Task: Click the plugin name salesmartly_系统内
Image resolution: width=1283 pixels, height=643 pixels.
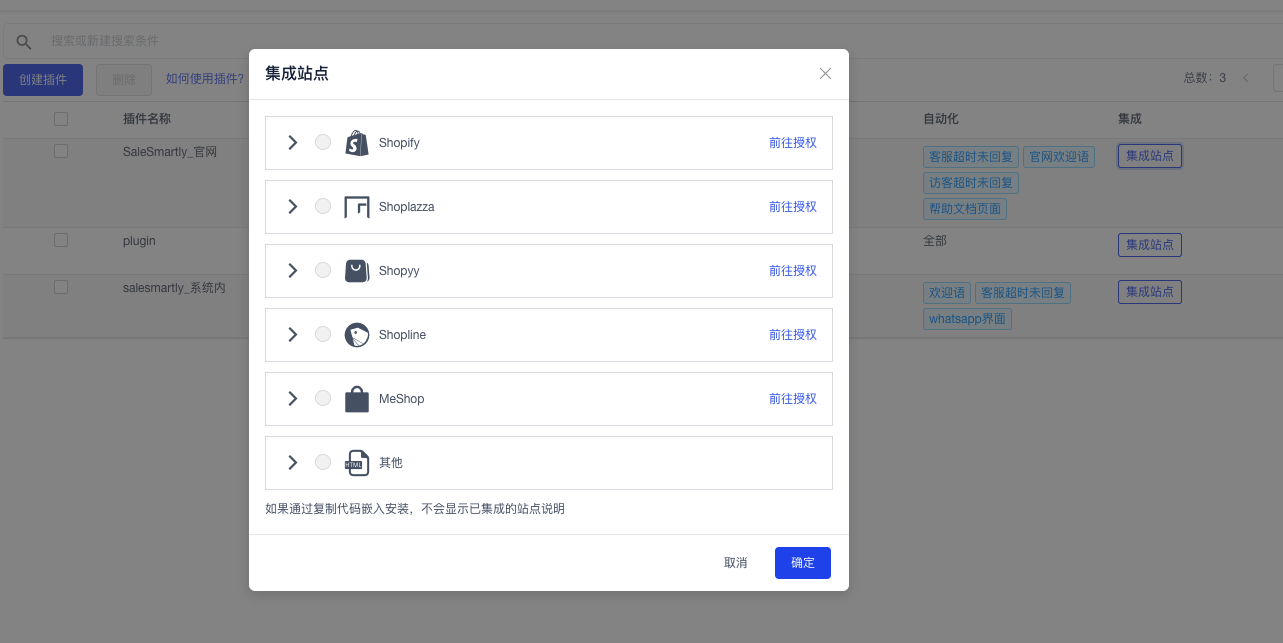Action: coord(174,287)
